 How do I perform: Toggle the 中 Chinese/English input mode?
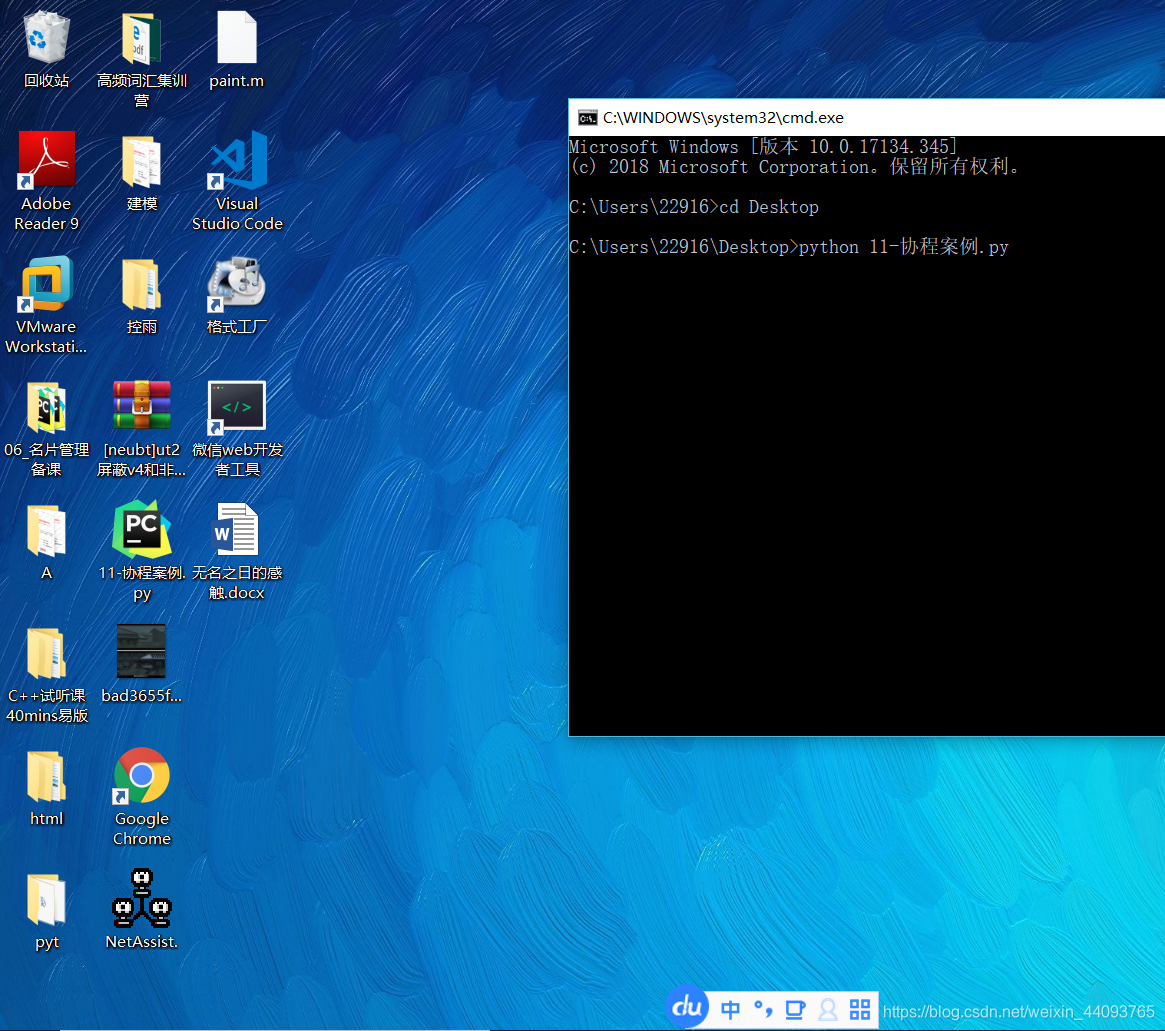point(730,1009)
